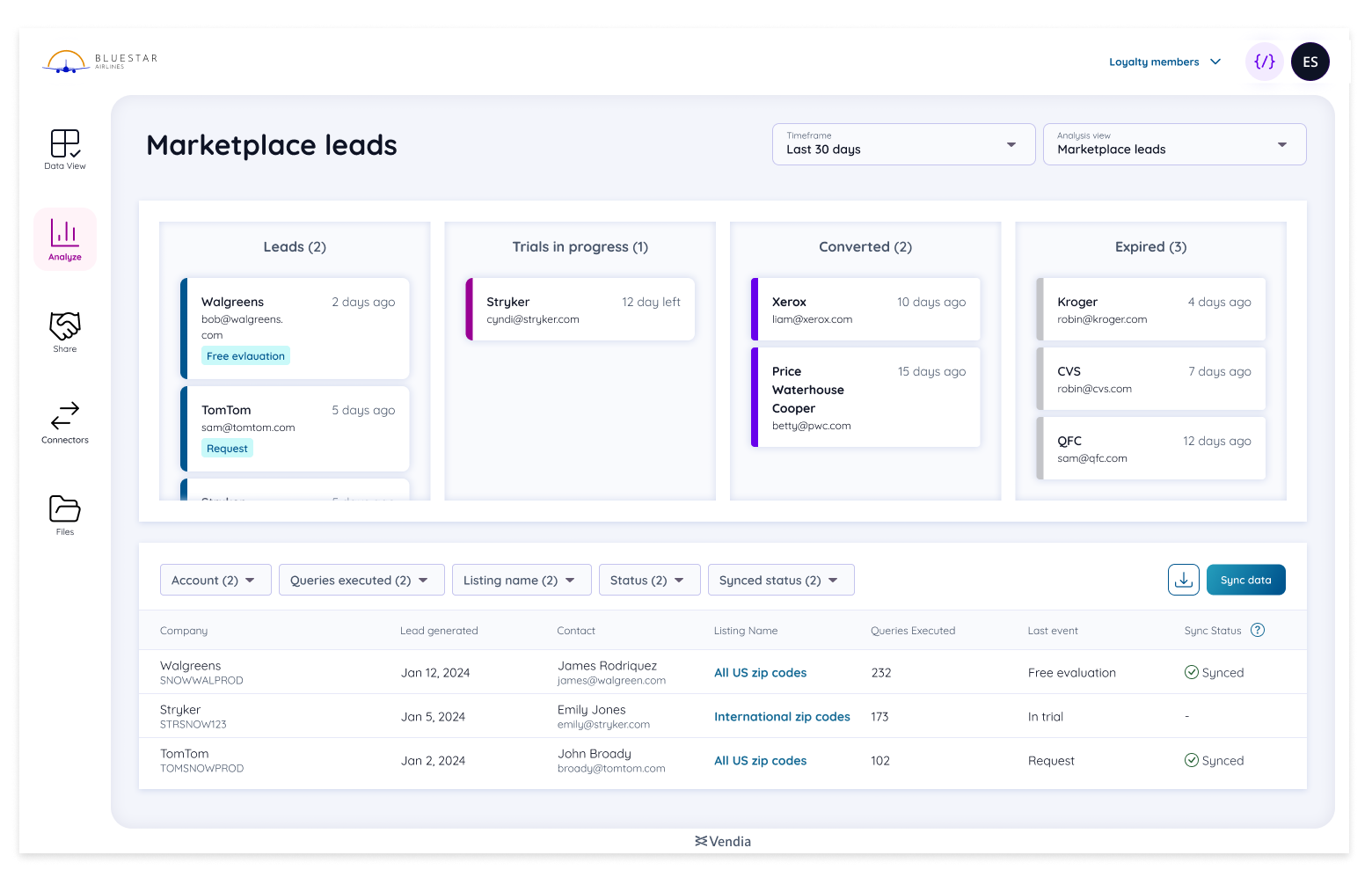Open the code braces developer icon
The width and height of the screenshot is (1372, 870).
1265,62
